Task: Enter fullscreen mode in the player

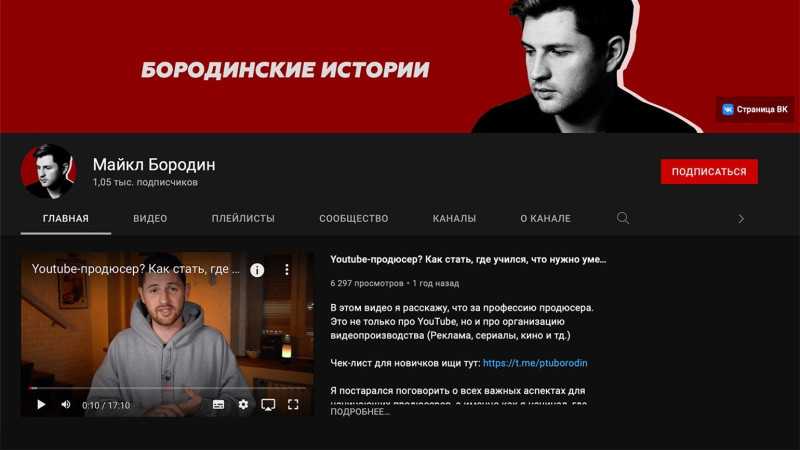Action: tap(293, 405)
